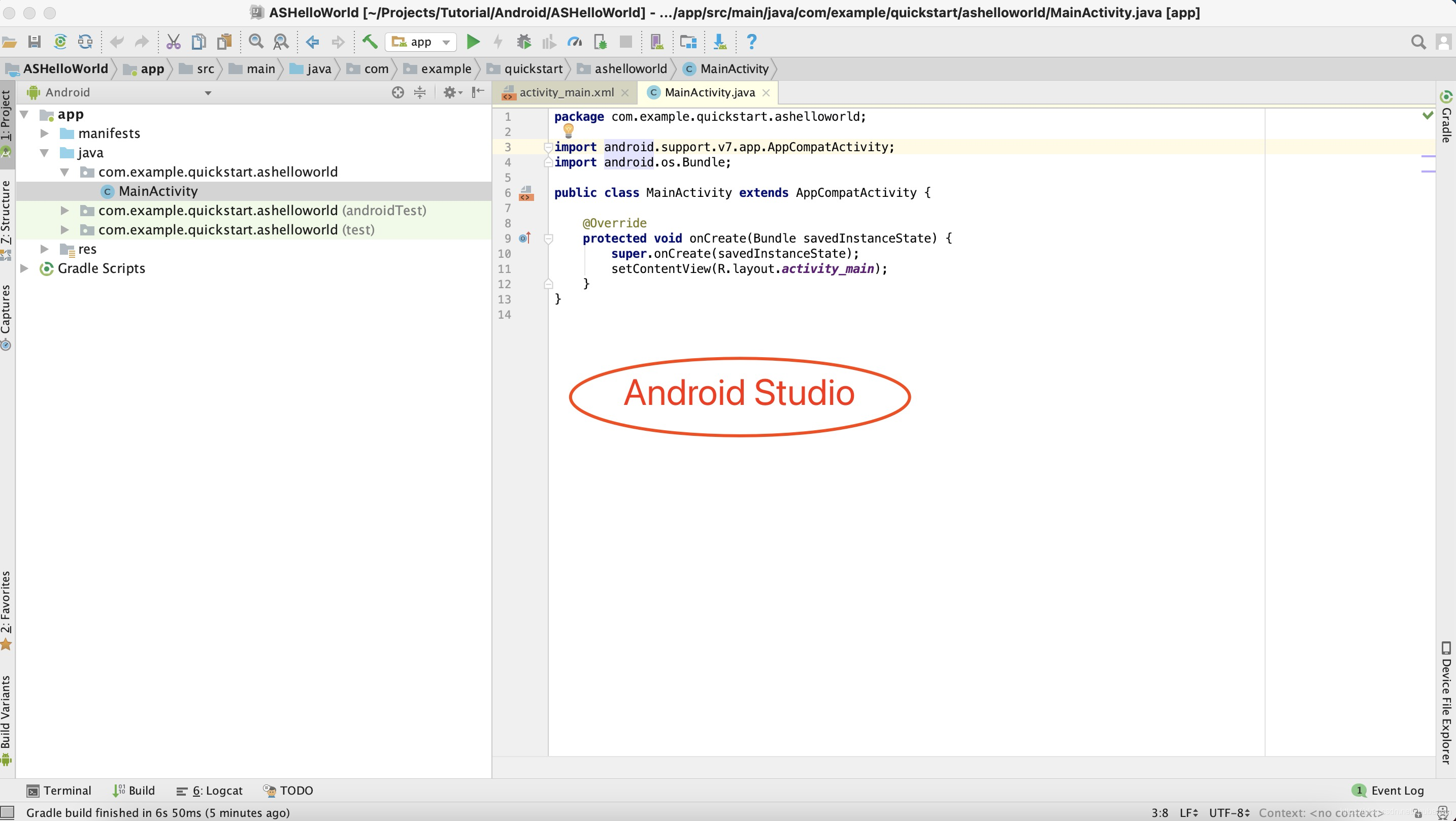
Task: Expand the androidTest package node
Action: click(x=64, y=211)
